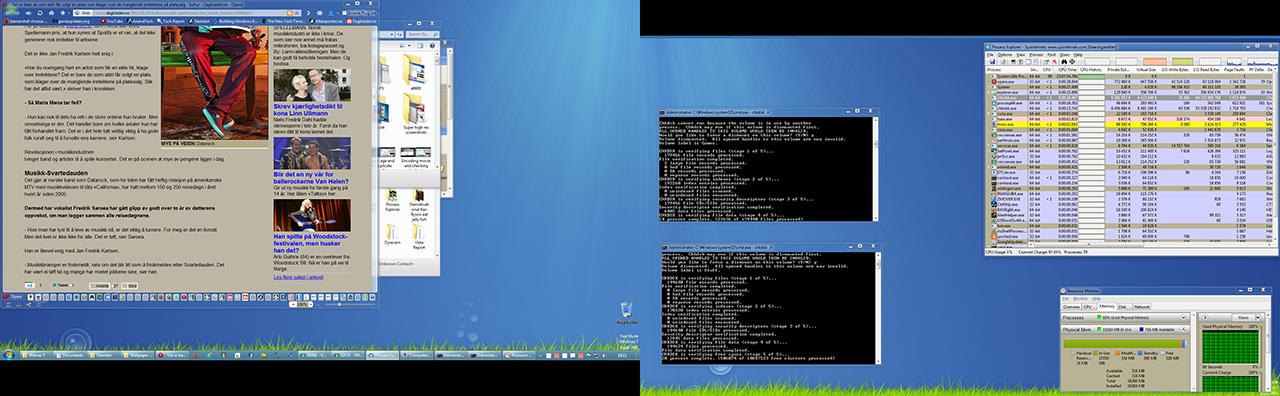The height and width of the screenshot is (396, 1280).
Task: Open the AnandTech bookmark in Opera
Action: (x=140, y=21)
